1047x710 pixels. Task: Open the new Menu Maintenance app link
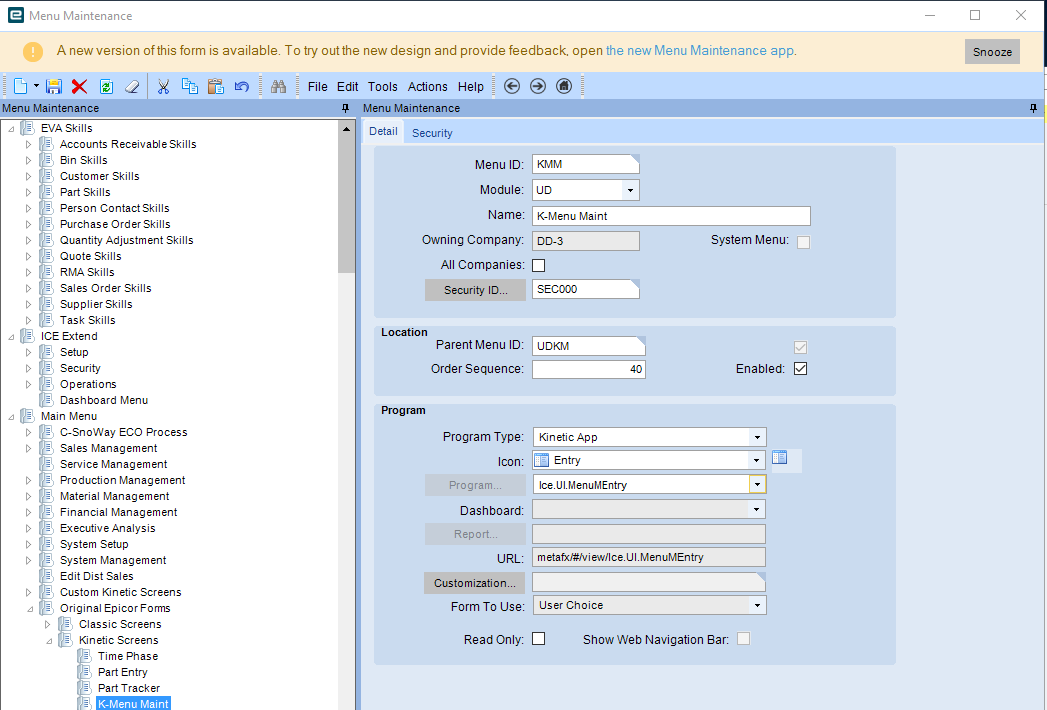pyautogui.click(x=700, y=51)
